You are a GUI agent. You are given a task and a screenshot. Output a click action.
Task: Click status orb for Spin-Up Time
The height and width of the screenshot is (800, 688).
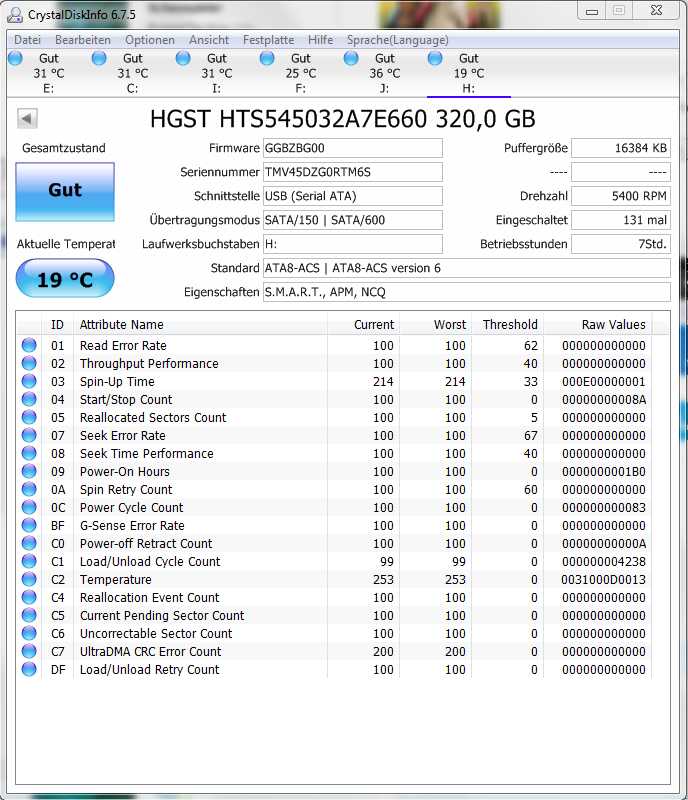(x=29, y=381)
